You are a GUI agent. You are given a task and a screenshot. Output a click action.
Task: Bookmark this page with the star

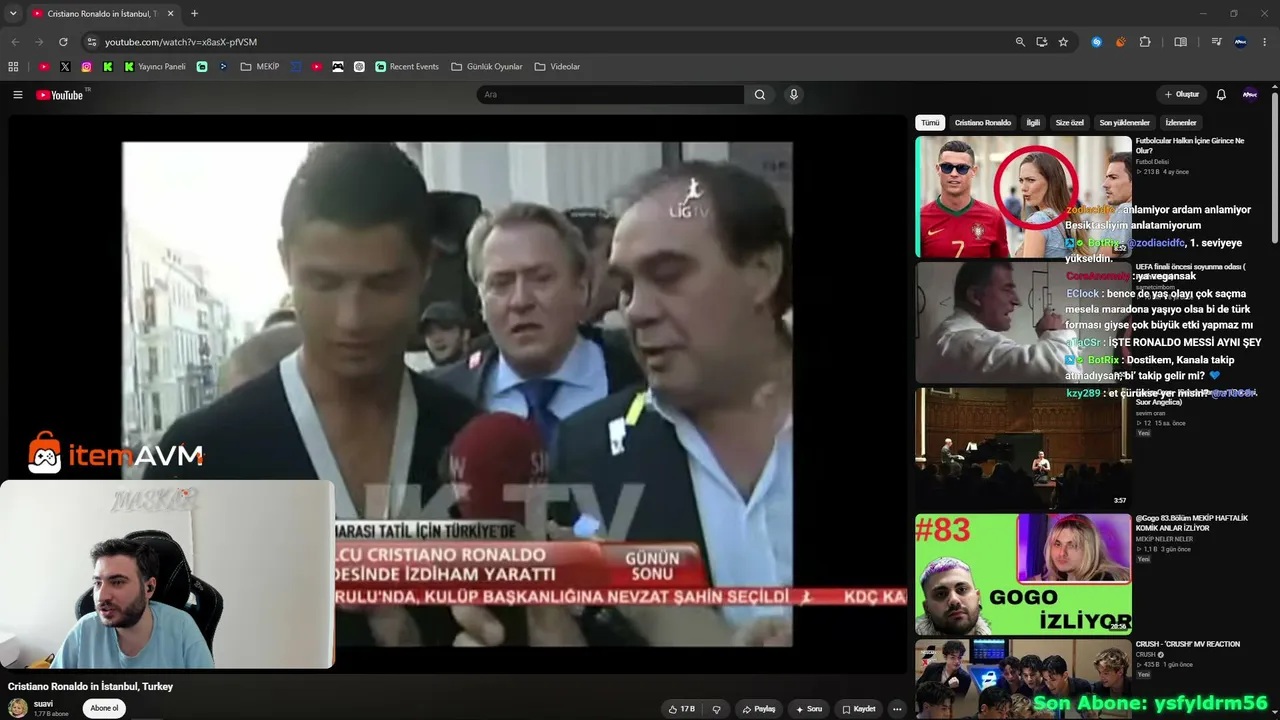(x=1063, y=42)
